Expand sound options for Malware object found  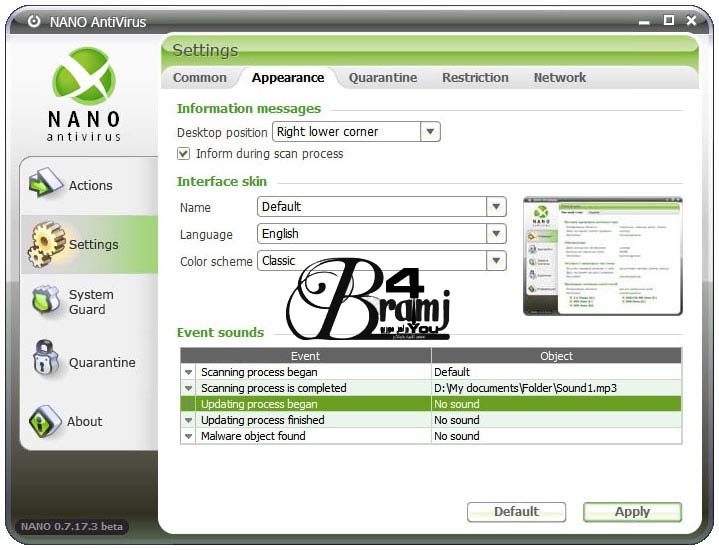pyautogui.click(x=188, y=436)
